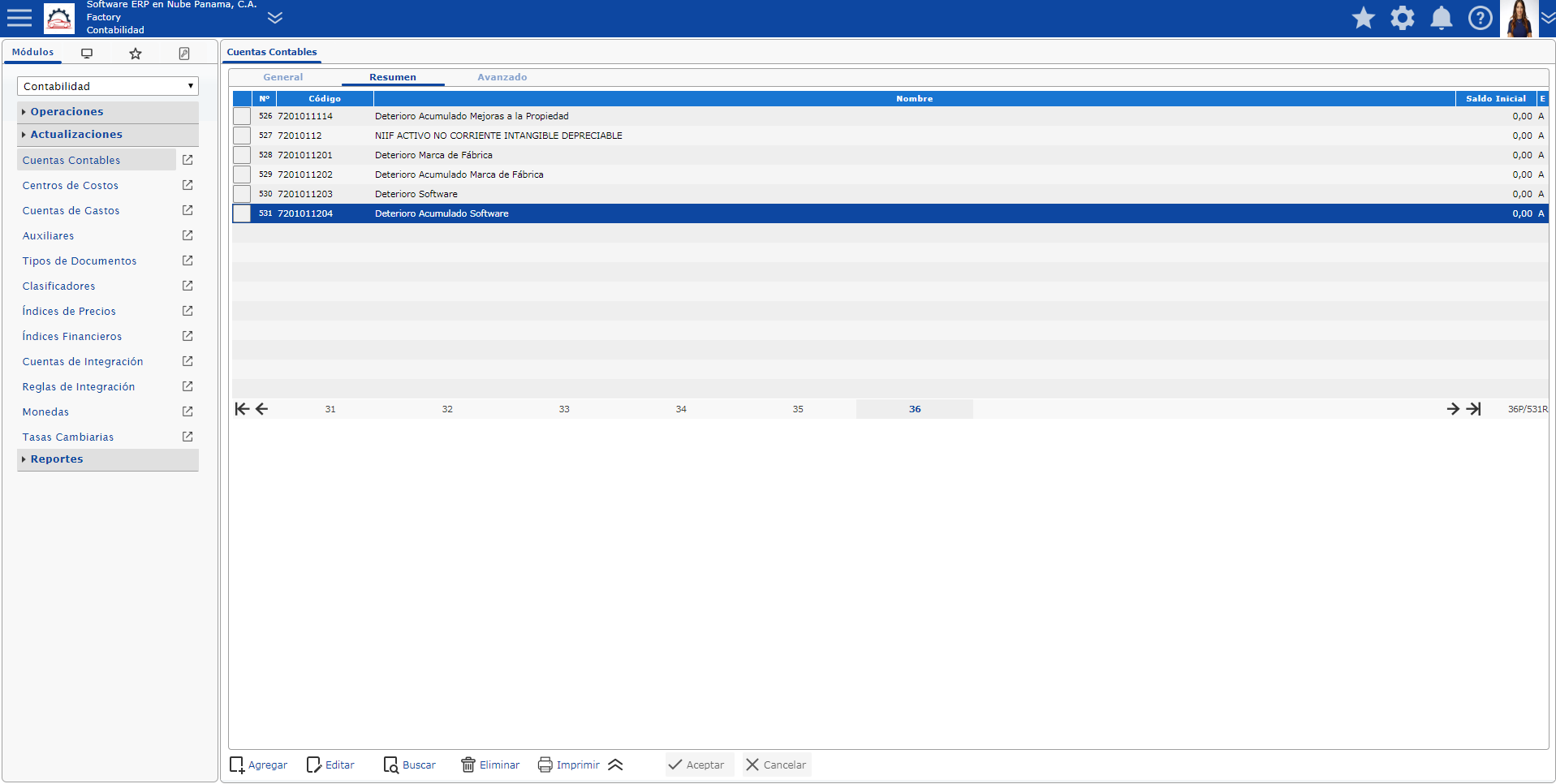Go to page 34

click(x=681, y=409)
